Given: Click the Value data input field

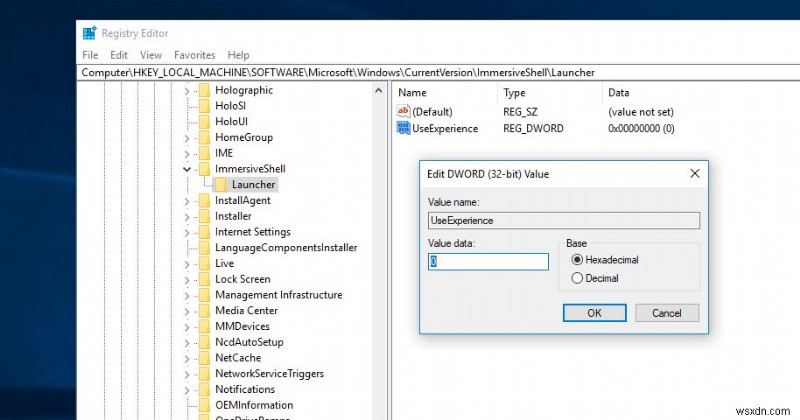Looking at the screenshot, I should 488,262.
